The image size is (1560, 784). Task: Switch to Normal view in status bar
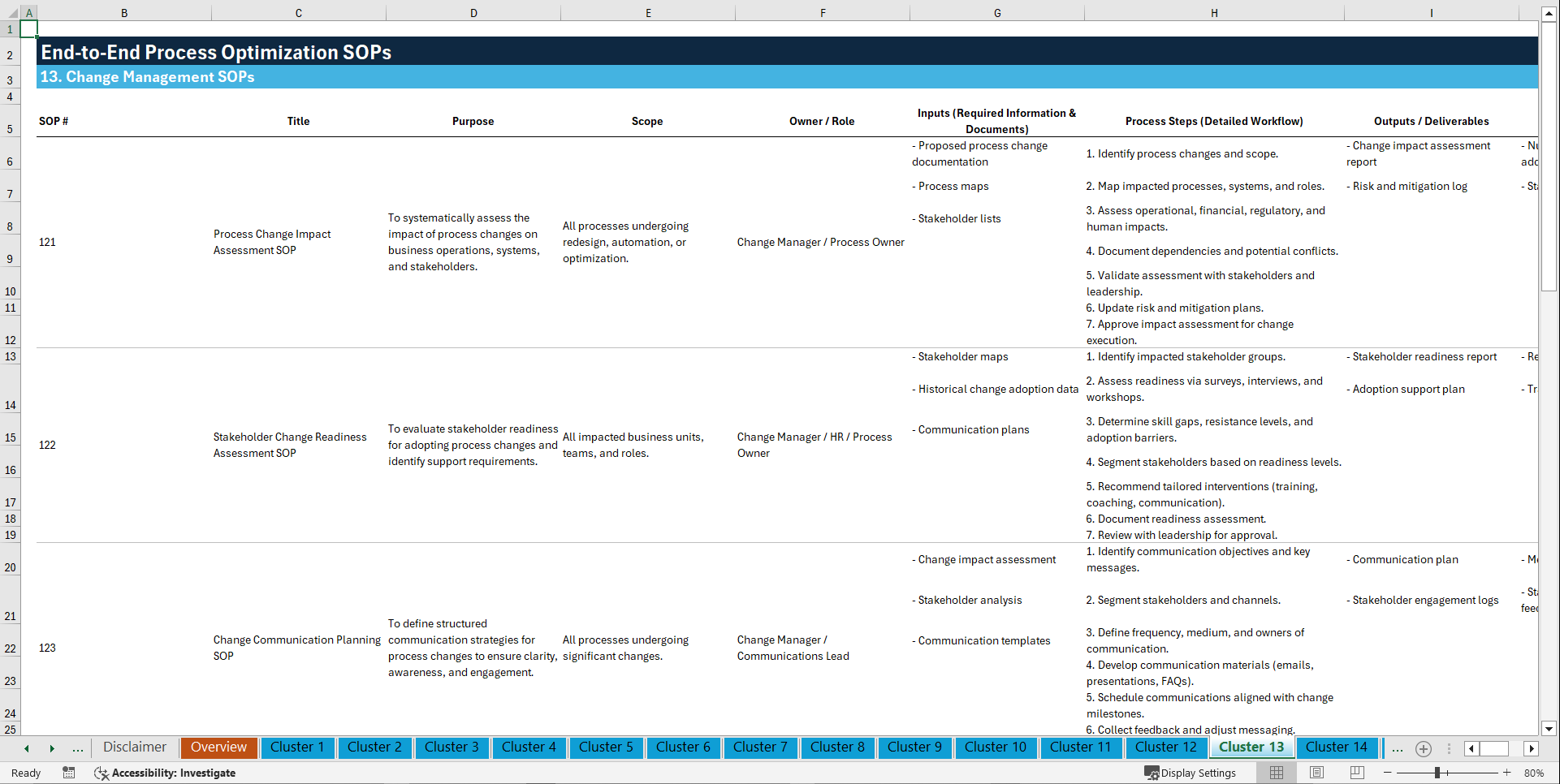tap(1276, 773)
